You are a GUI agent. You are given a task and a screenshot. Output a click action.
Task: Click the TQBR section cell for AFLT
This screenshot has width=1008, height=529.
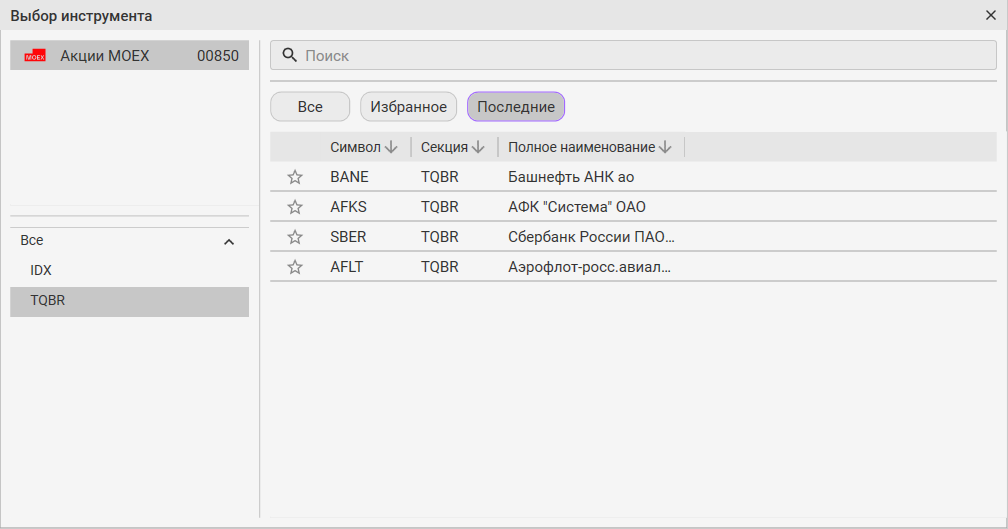pyautogui.click(x=440, y=267)
